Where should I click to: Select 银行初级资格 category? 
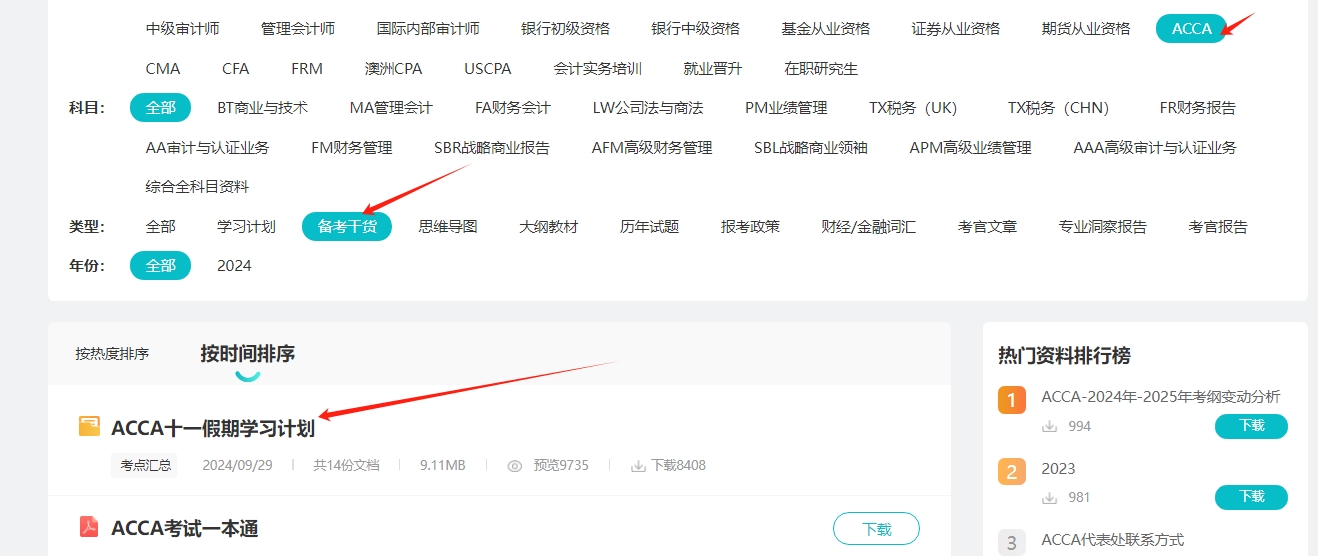pyautogui.click(x=565, y=29)
